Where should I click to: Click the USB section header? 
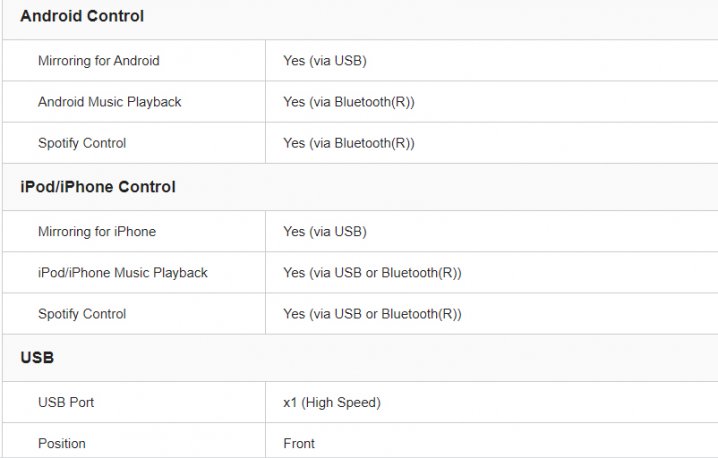[37, 358]
